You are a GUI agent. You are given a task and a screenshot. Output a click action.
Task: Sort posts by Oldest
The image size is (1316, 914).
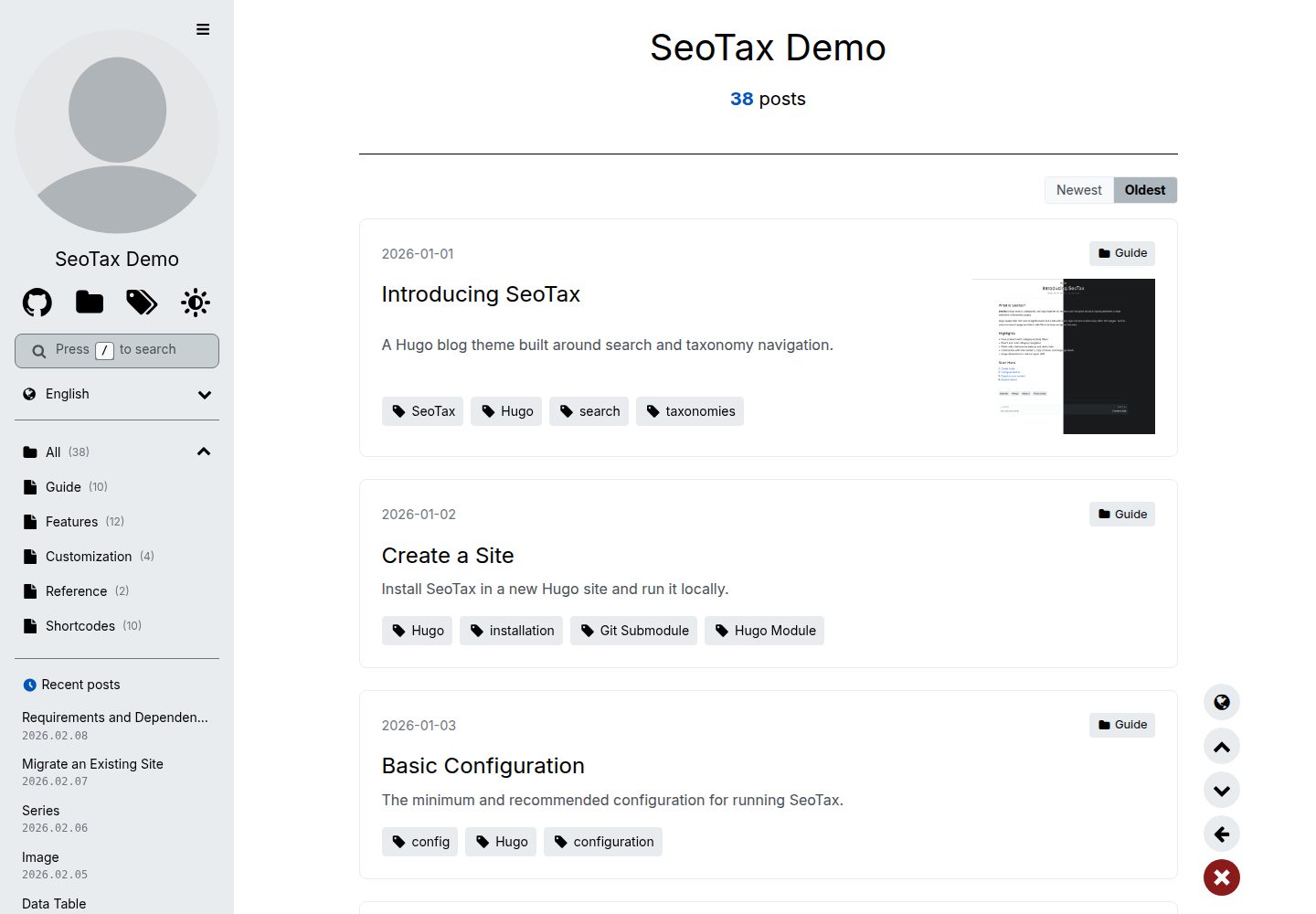(1145, 190)
